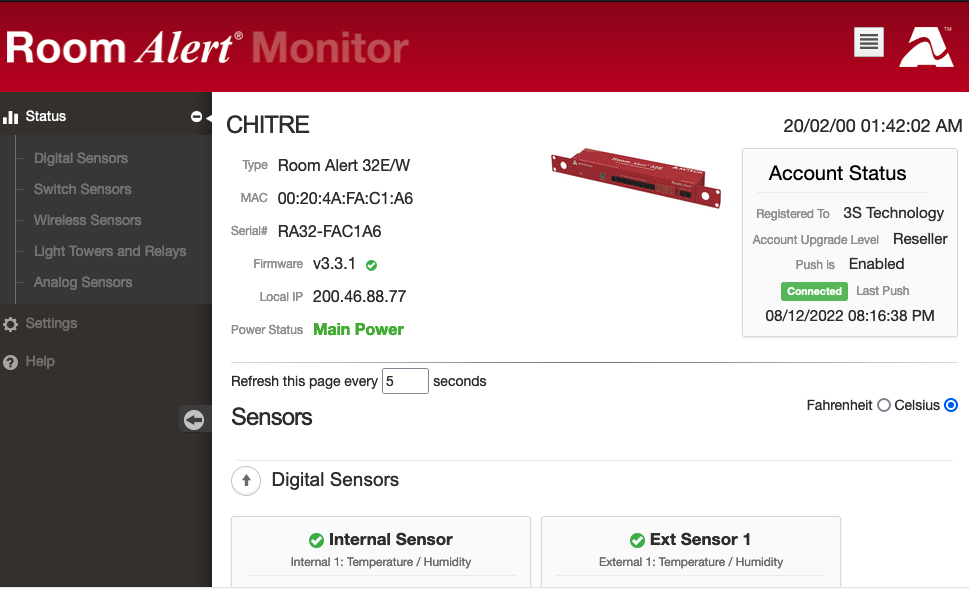The image size is (969, 589).
Task: Select the Celsius radio button
Action: click(x=951, y=405)
